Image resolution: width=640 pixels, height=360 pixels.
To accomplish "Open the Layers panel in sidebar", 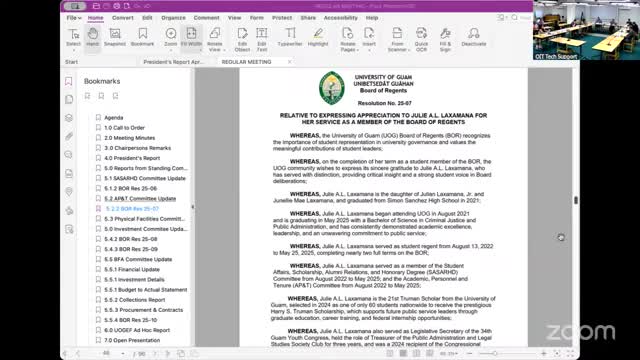I will 69,118.
